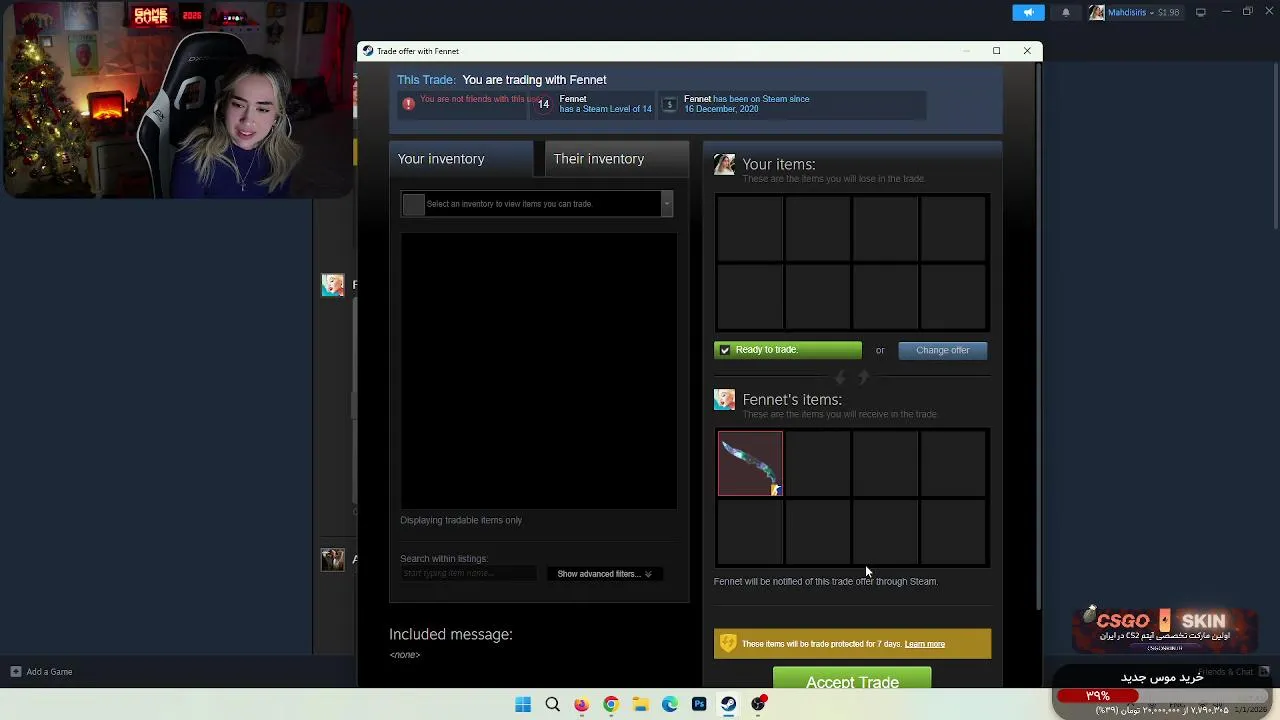The height and width of the screenshot is (720, 1280).
Task: Uncheck the Ready to trade checkbox
Action: (725, 350)
